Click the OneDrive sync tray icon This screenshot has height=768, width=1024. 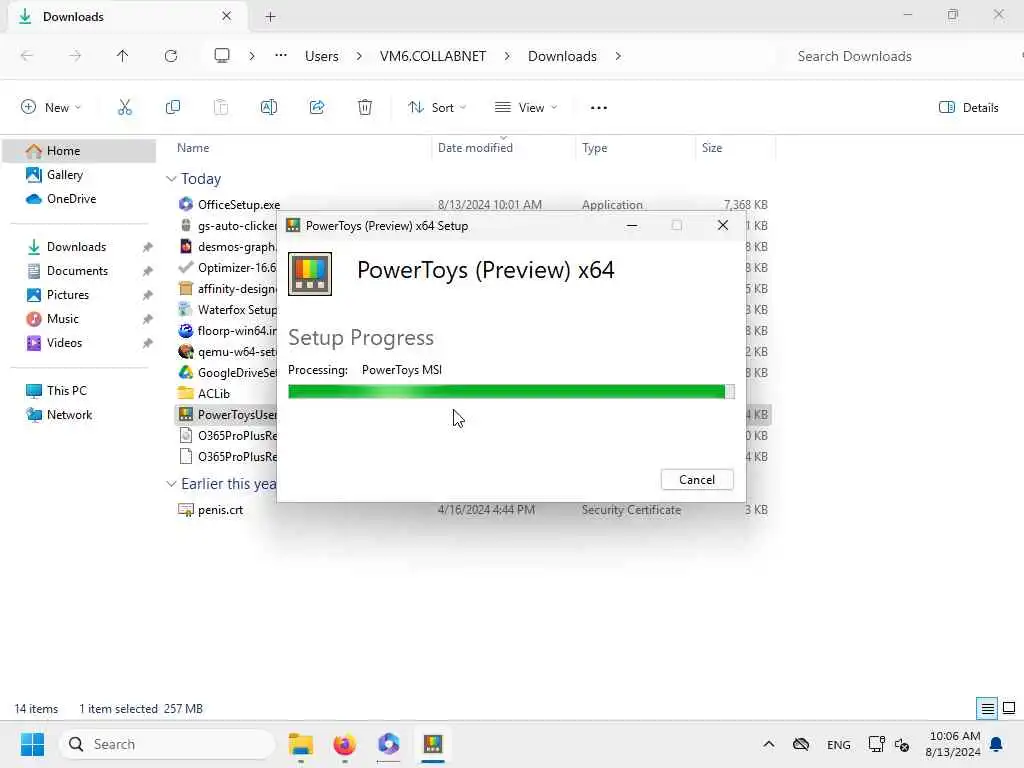point(801,744)
